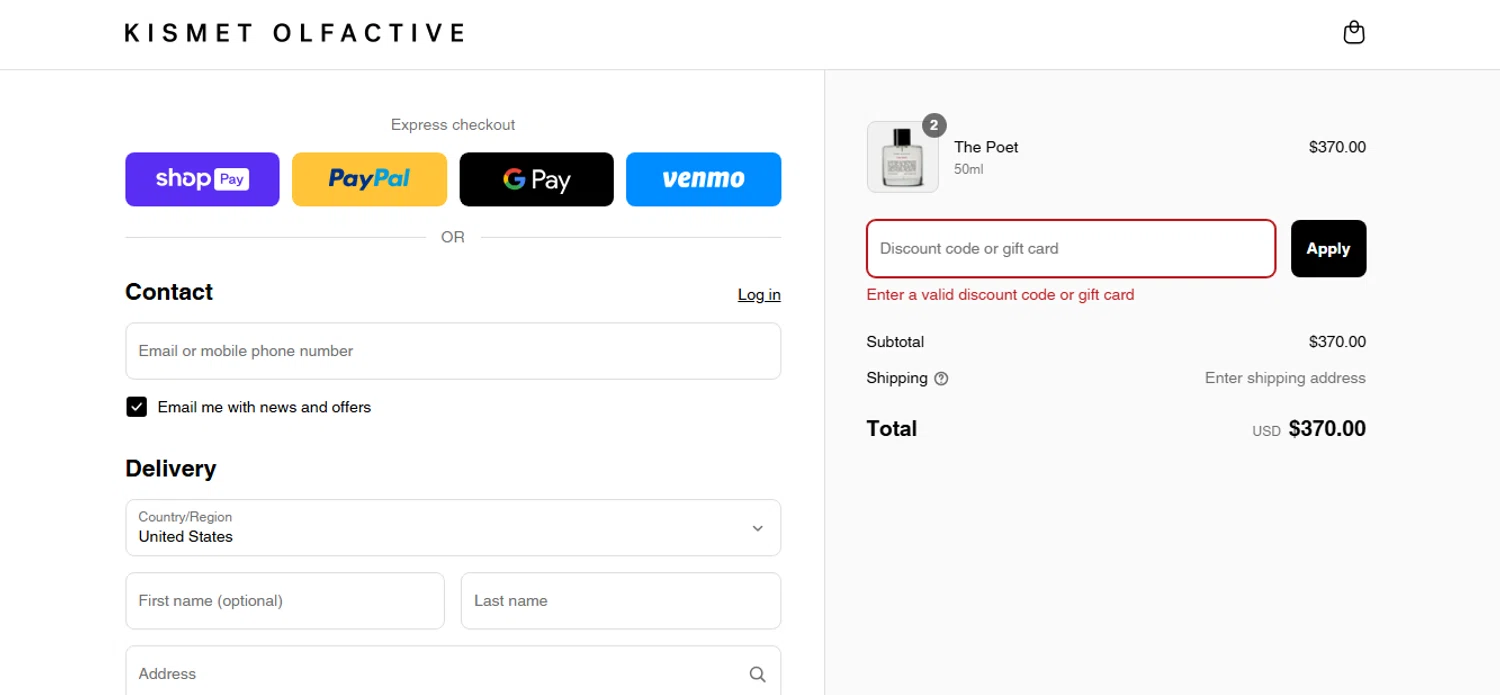This screenshot has height=695, width=1500.
Task: Click the Subtotal label
Action: 895,342
